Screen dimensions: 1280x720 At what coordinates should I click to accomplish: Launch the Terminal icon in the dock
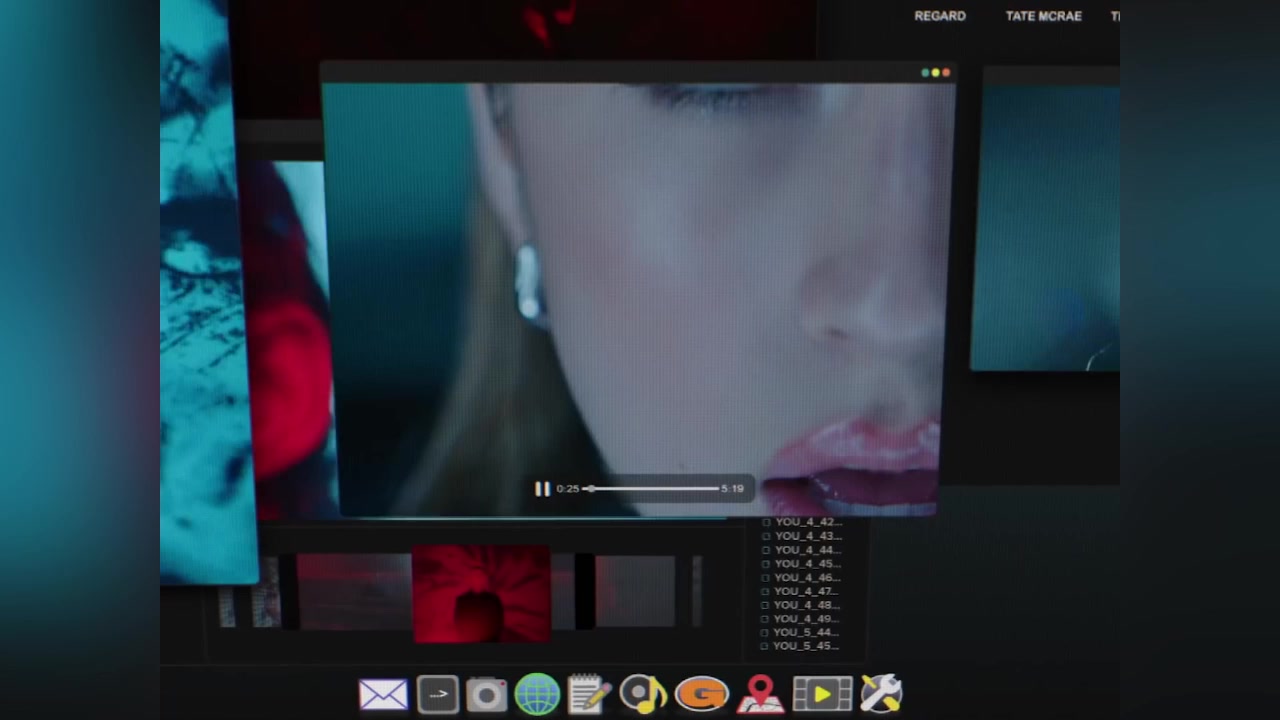(x=438, y=694)
